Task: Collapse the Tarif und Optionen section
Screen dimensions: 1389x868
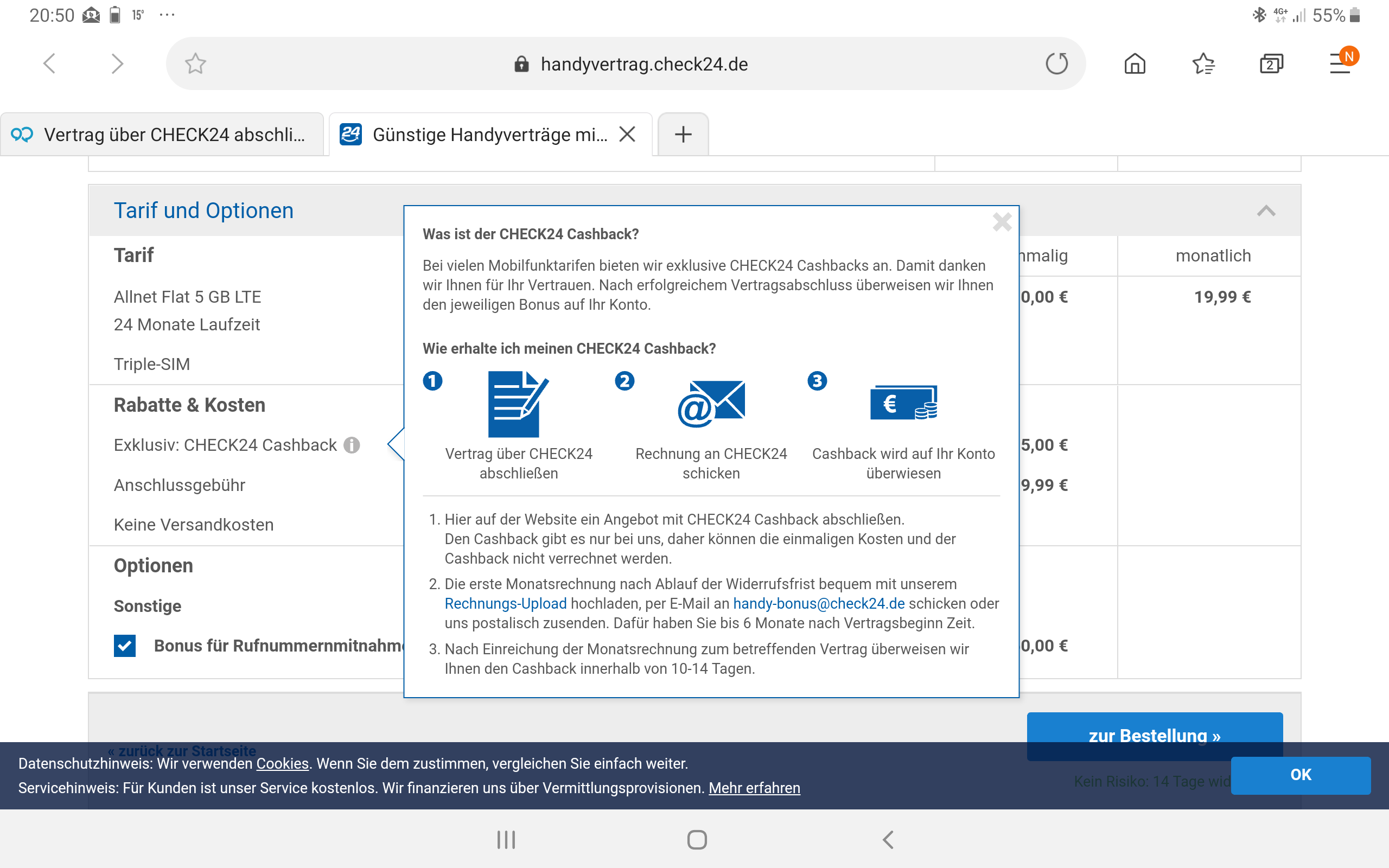Action: (1266, 210)
